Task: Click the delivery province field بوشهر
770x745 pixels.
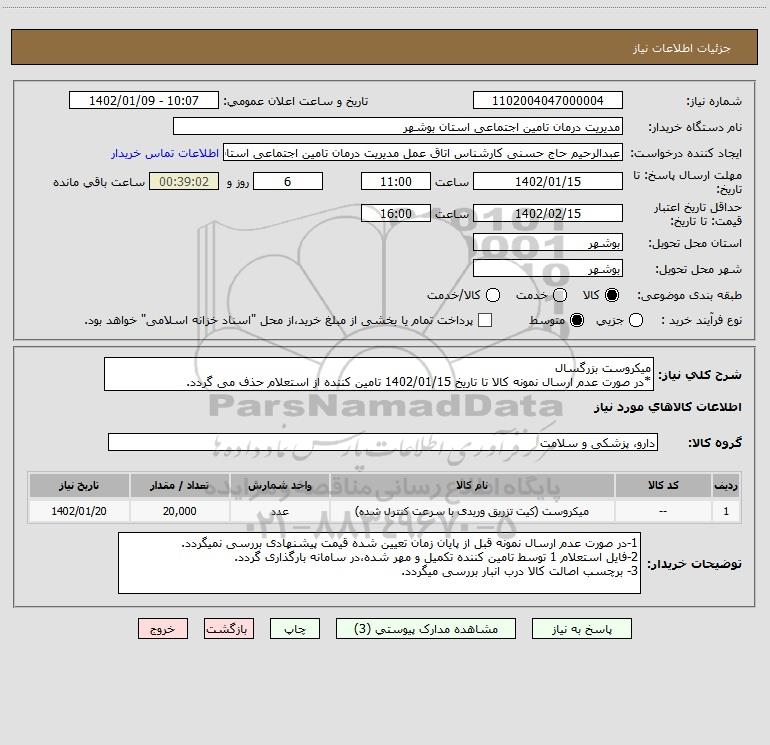Action: click(x=548, y=243)
